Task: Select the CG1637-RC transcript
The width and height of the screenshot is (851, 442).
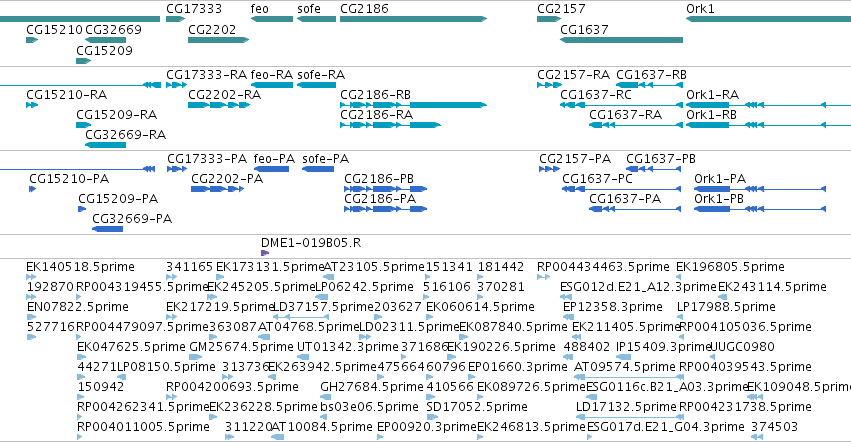Action: point(621,105)
